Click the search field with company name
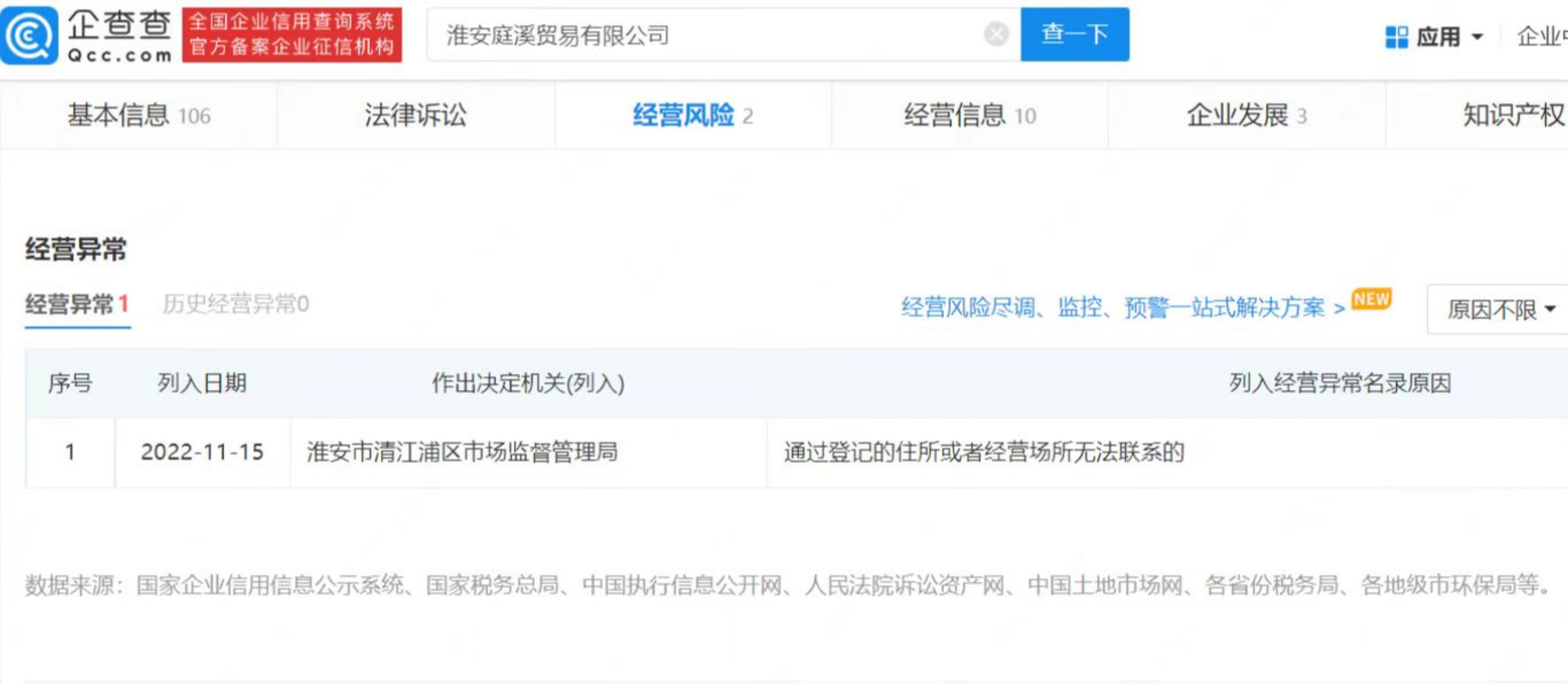This screenshot has width=1568, height=684. tap(704, 35)
